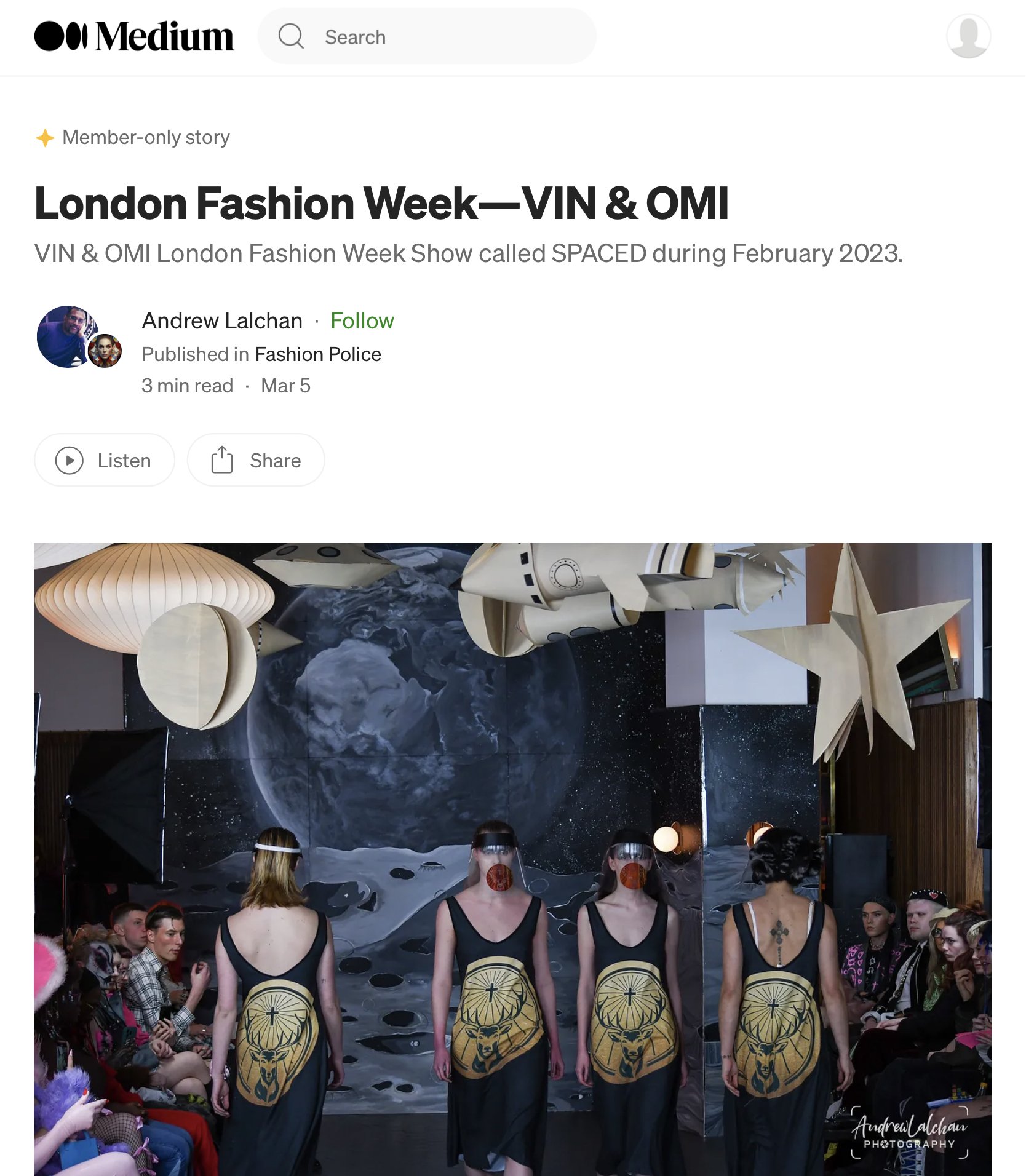Open the Andrew Lalchan author name link
Viewport: 1026px width, 1176px height.
point(222,321)
